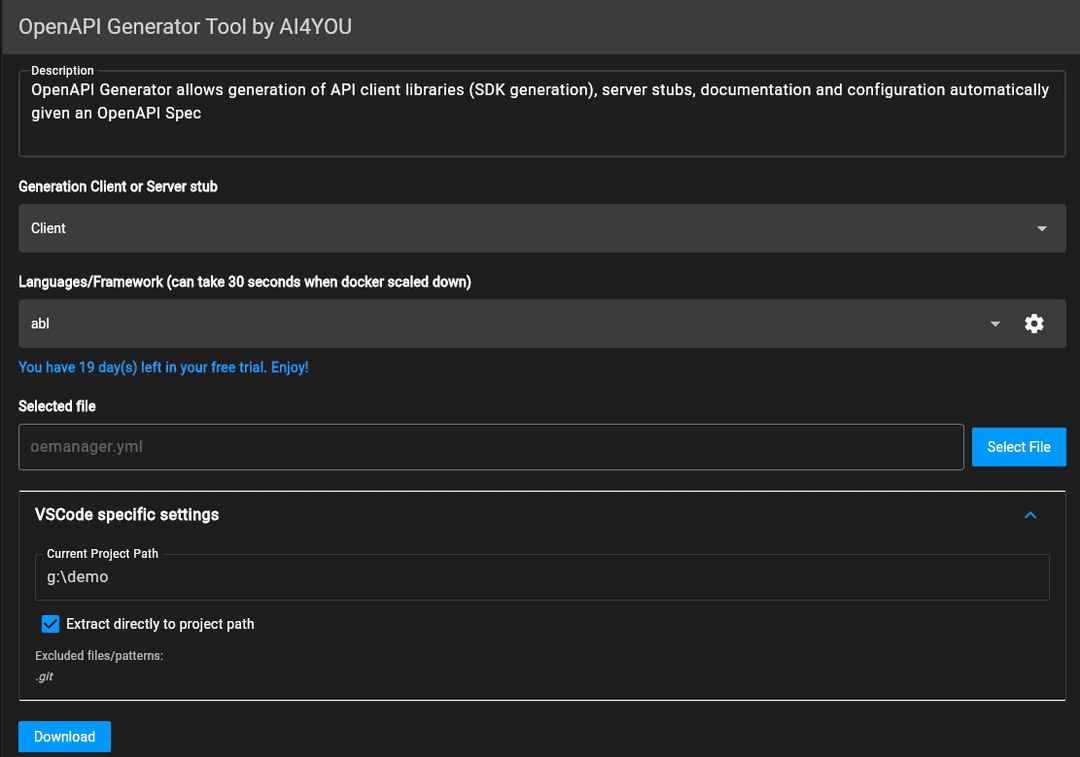Click the Current Project Path field
Viewport: 1080px width, 757px height.
tap(542, 577)
